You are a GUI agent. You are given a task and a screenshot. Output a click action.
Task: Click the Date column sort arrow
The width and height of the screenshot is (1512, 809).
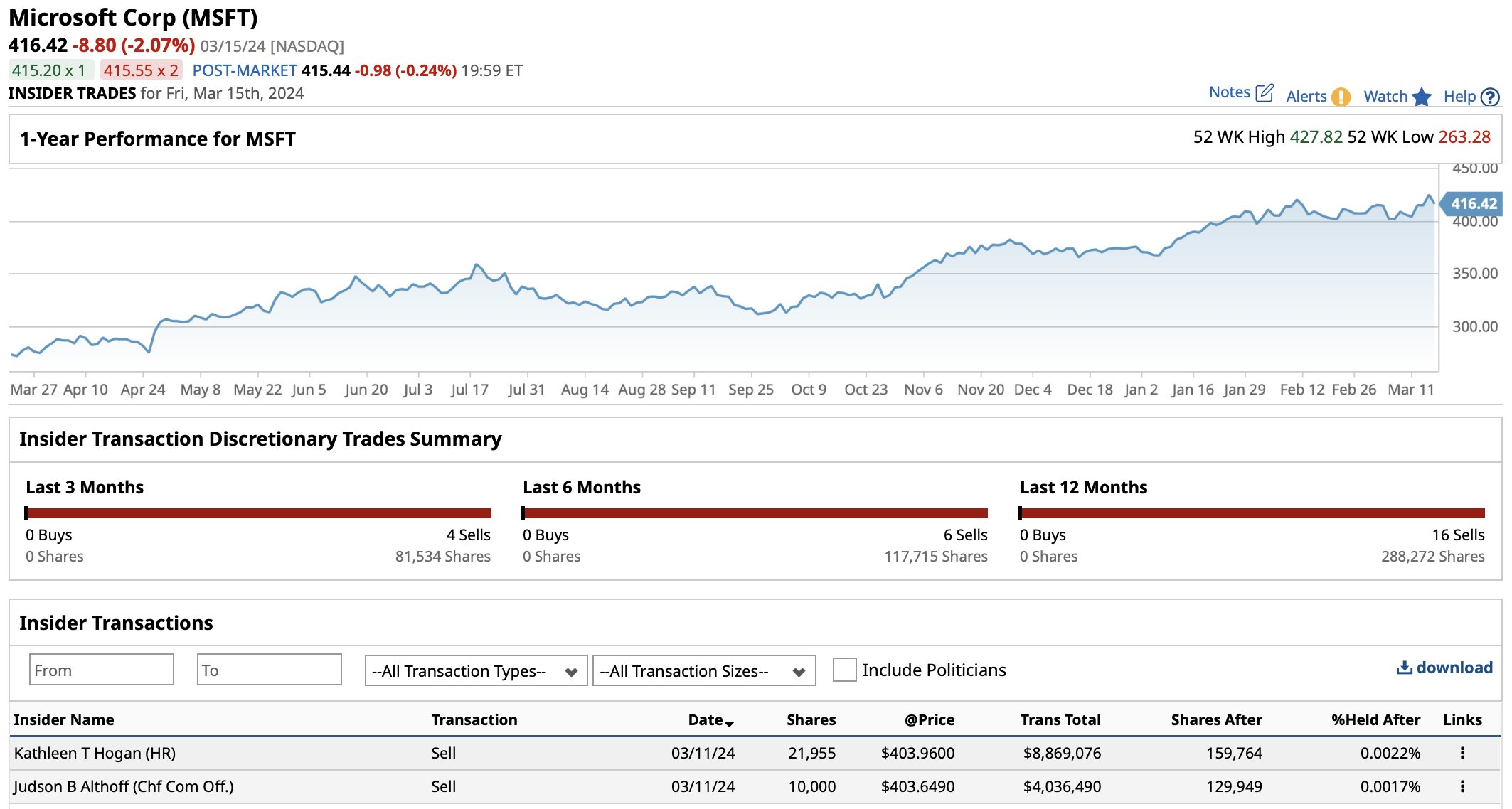730,723
